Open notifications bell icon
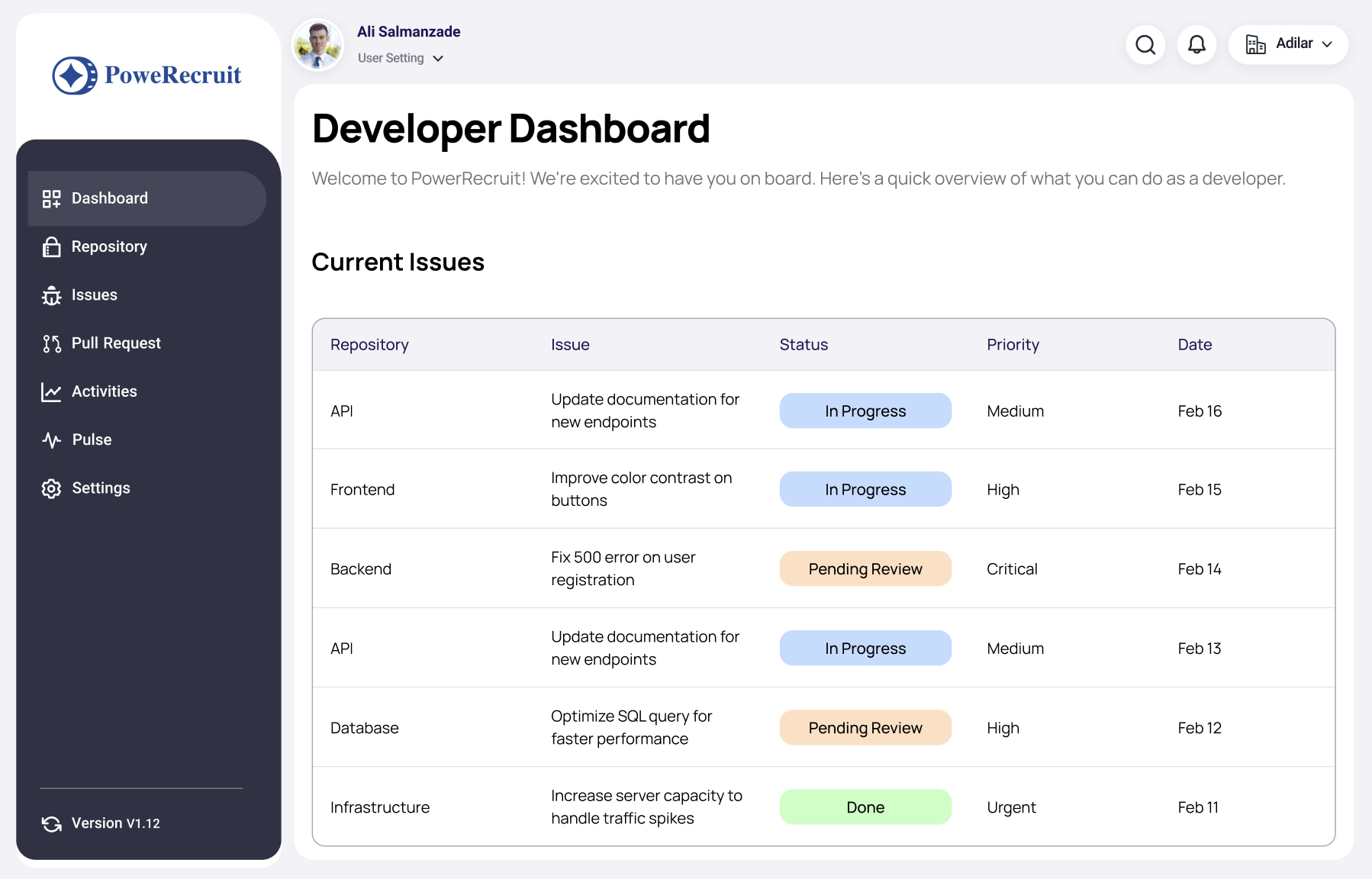 click(x=1196, y=45)
